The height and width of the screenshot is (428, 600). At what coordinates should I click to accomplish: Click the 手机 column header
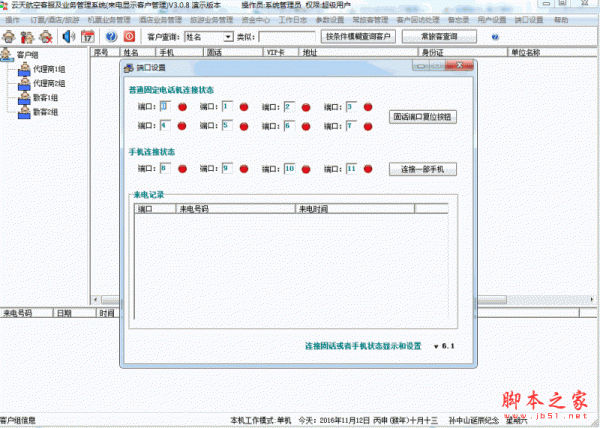click(179, 52)
